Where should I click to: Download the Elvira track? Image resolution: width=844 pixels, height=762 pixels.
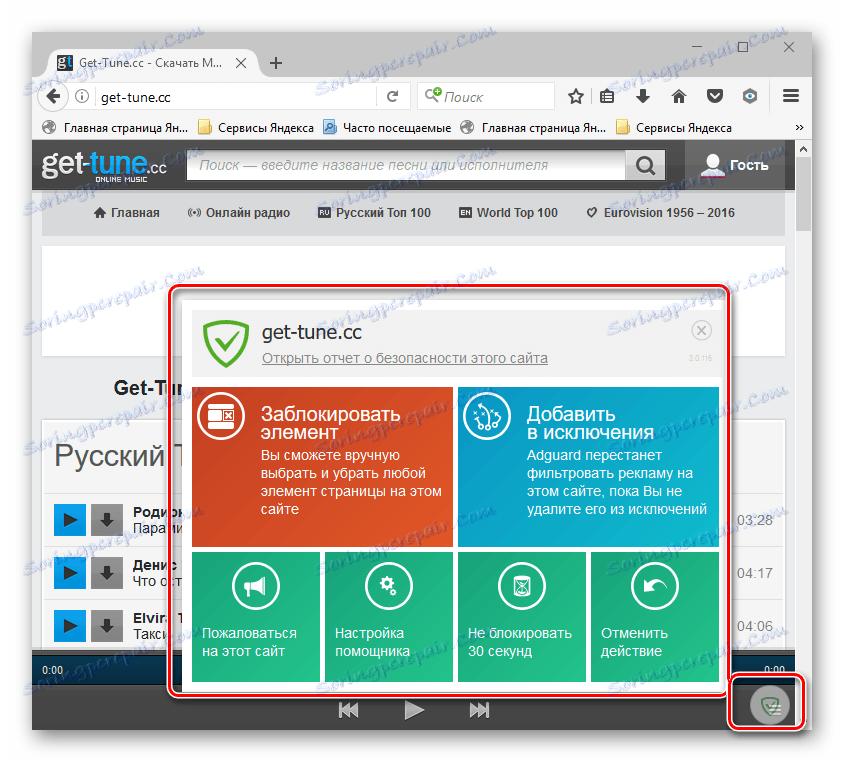coord(107,626)
